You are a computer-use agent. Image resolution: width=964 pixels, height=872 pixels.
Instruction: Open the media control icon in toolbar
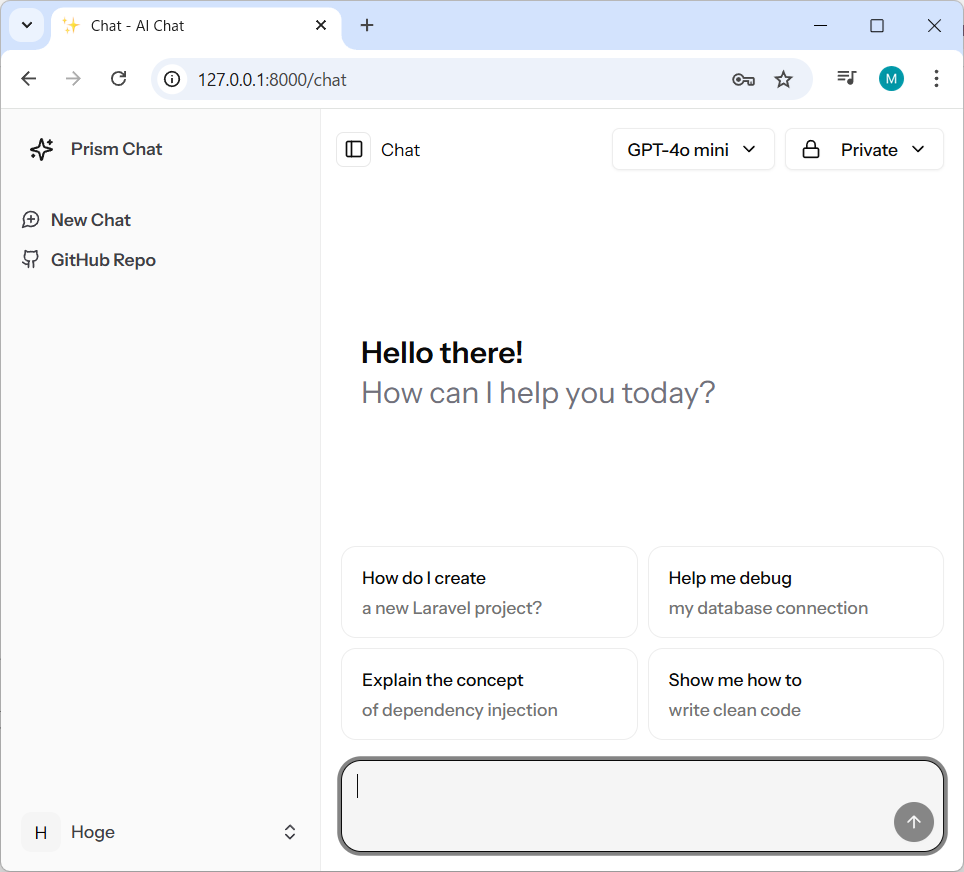pyautogui.click(x=846, y=79)
